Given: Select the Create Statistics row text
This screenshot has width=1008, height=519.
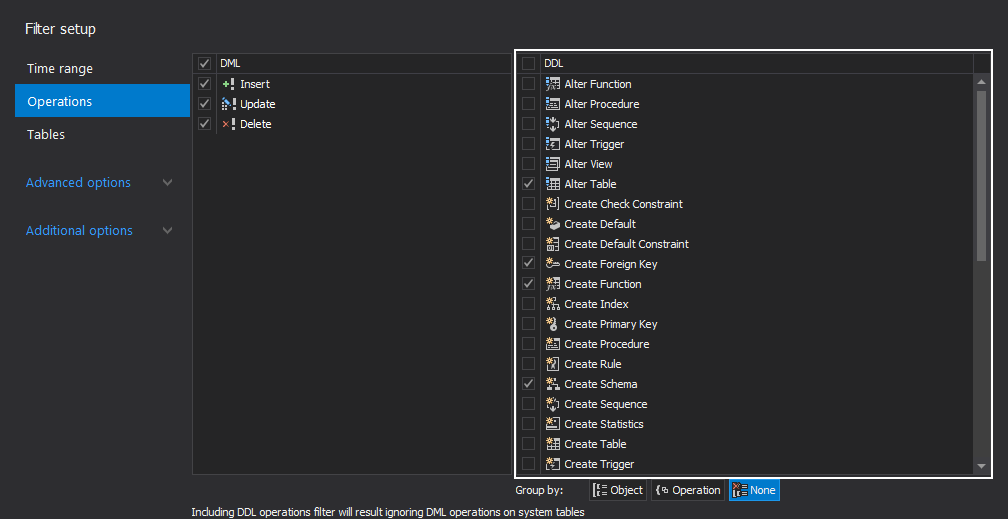Looking at the screenshot, I should (x=604, y=424).
